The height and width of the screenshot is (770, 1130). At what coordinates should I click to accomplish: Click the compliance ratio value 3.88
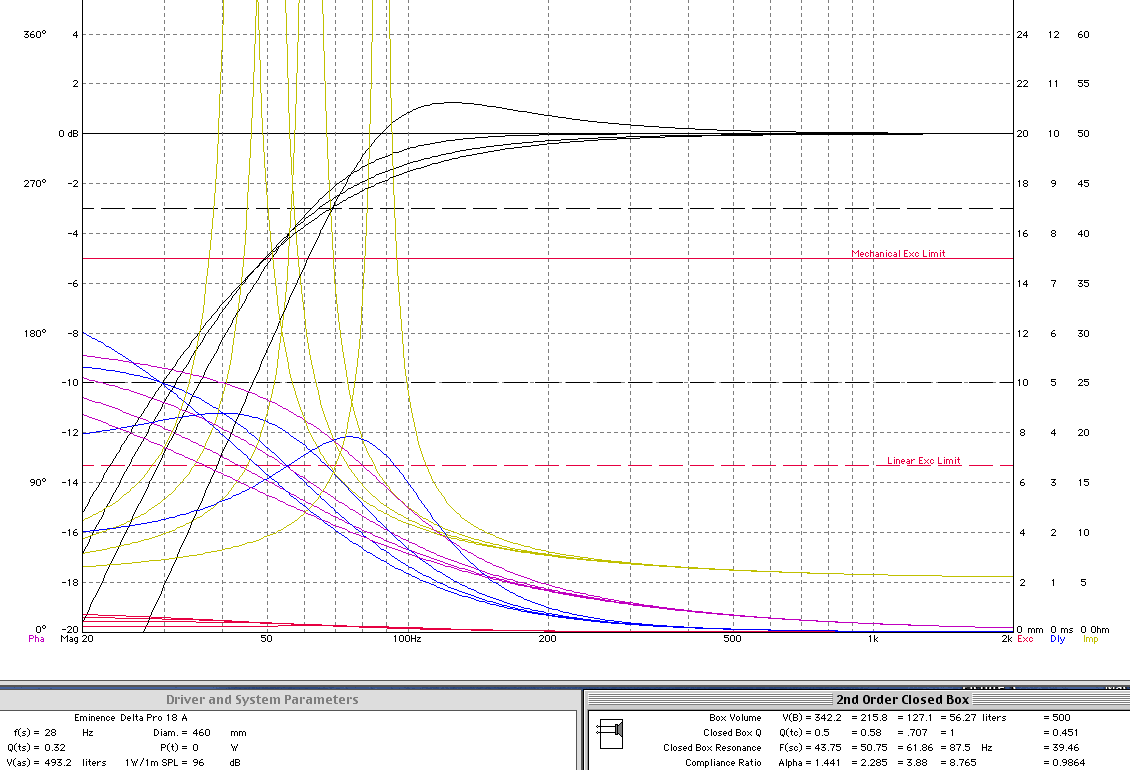click(917, 763)
